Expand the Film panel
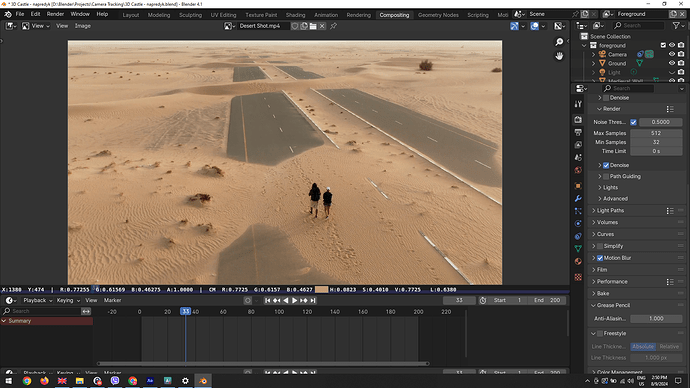Image resolution: width=690 pixels, height=388 pixels. pyautogui.click(x=602, y=270)
